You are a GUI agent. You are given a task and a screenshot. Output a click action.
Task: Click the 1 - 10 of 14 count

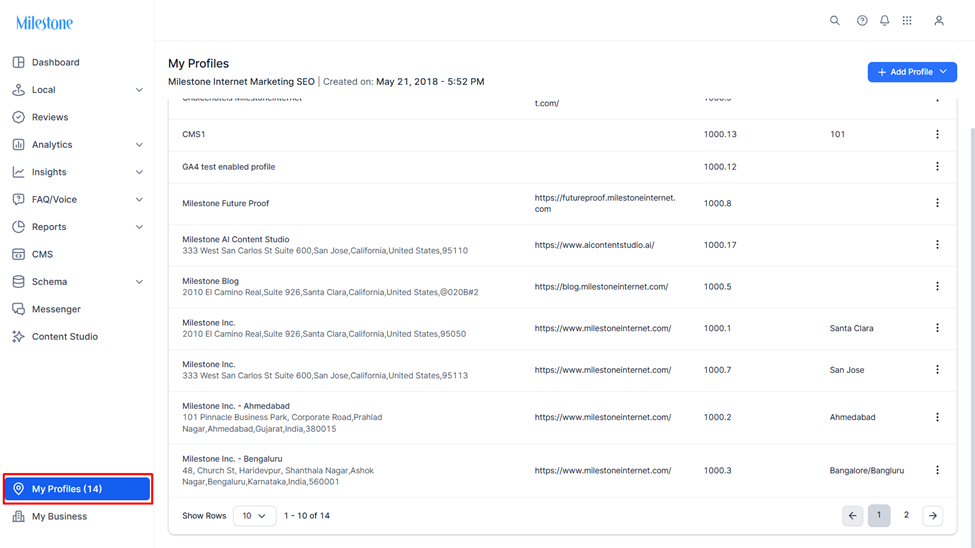point(307,516)
